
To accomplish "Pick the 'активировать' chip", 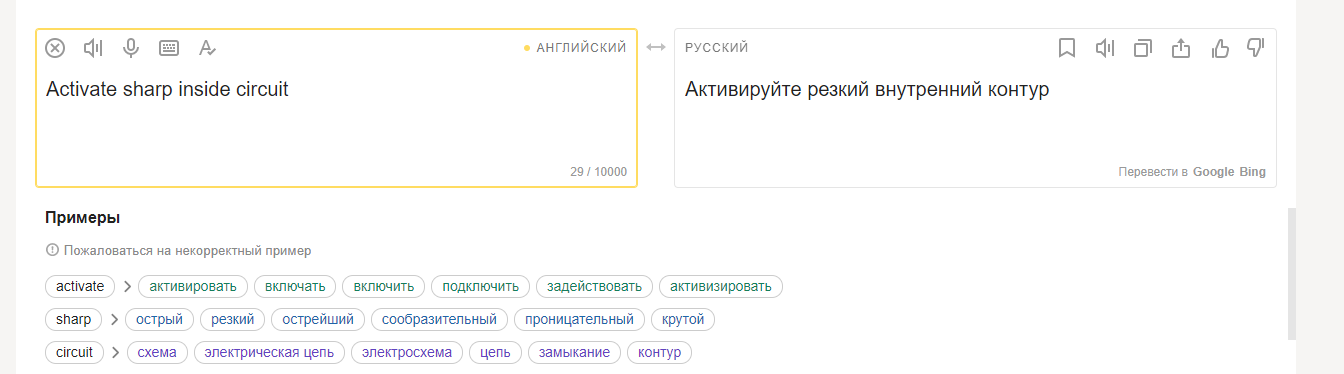I will (193, 286).
